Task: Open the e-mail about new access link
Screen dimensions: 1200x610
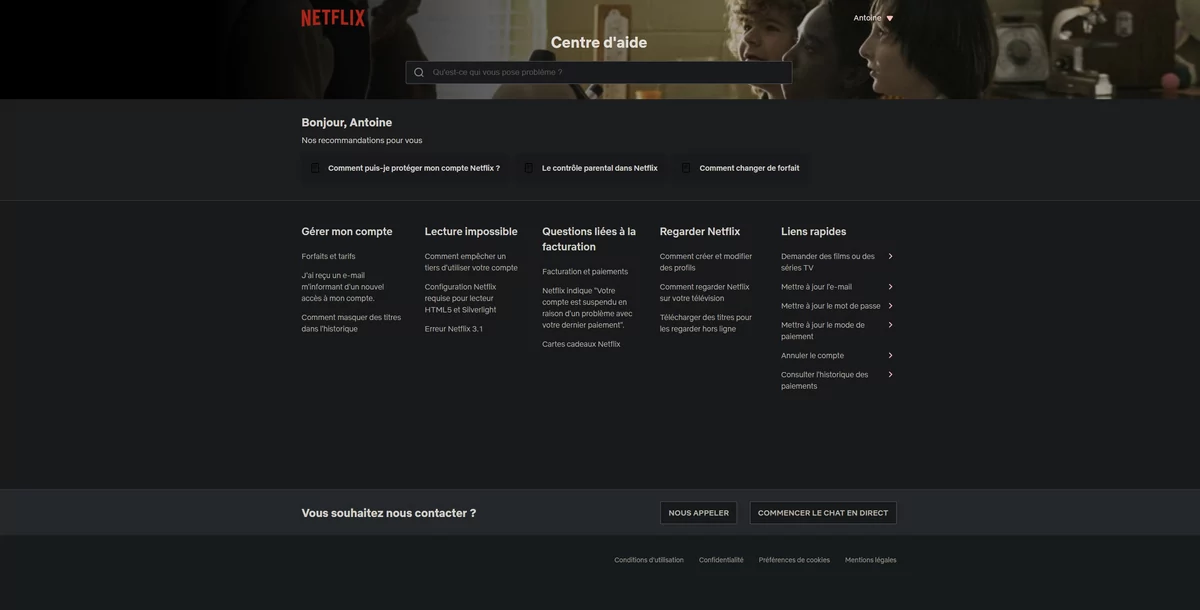Action: pos(343,287)
